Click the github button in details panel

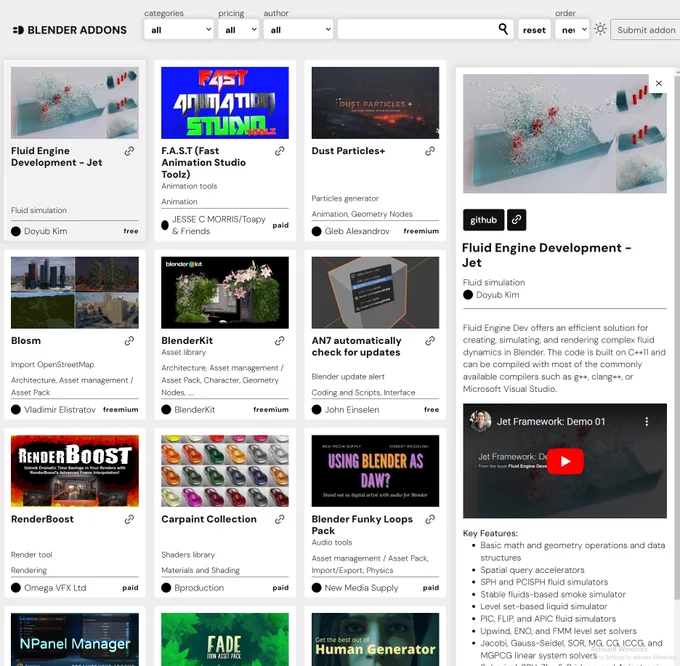pyautogui.click(x=483, y=220)
